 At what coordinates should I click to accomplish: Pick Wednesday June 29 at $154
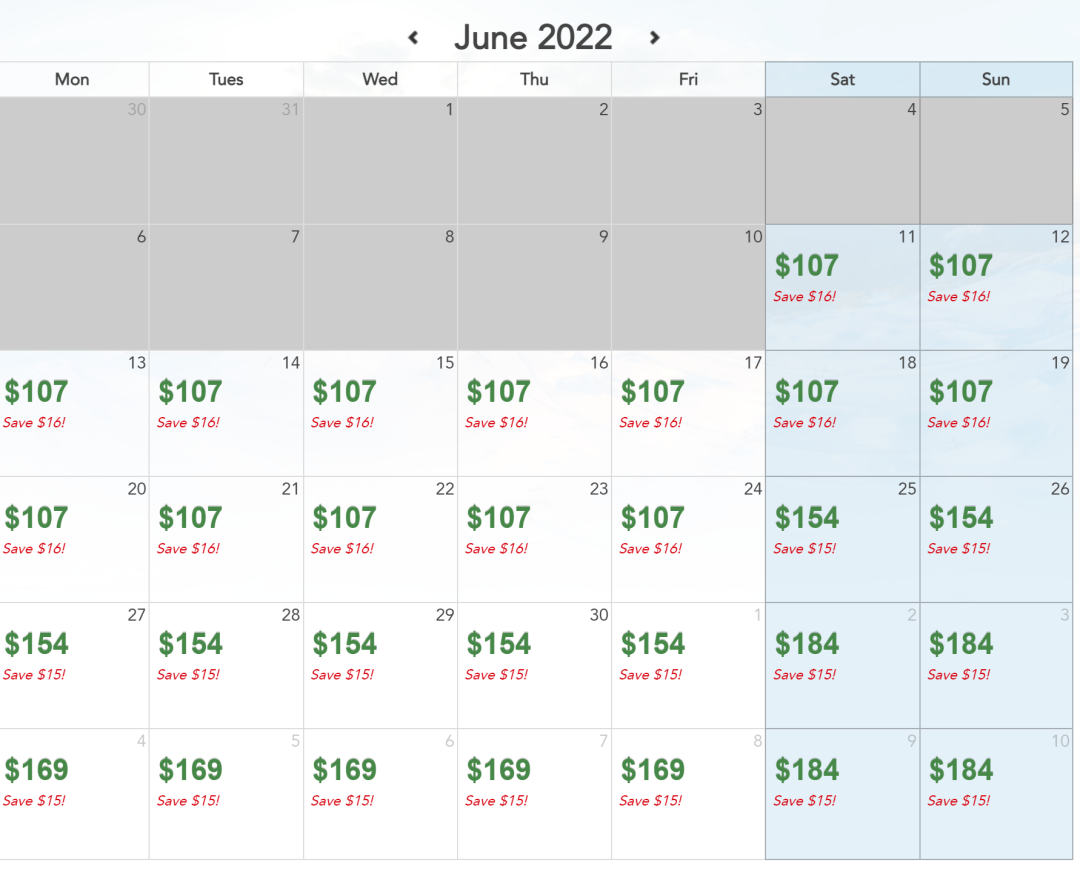[x=380, y=665]
